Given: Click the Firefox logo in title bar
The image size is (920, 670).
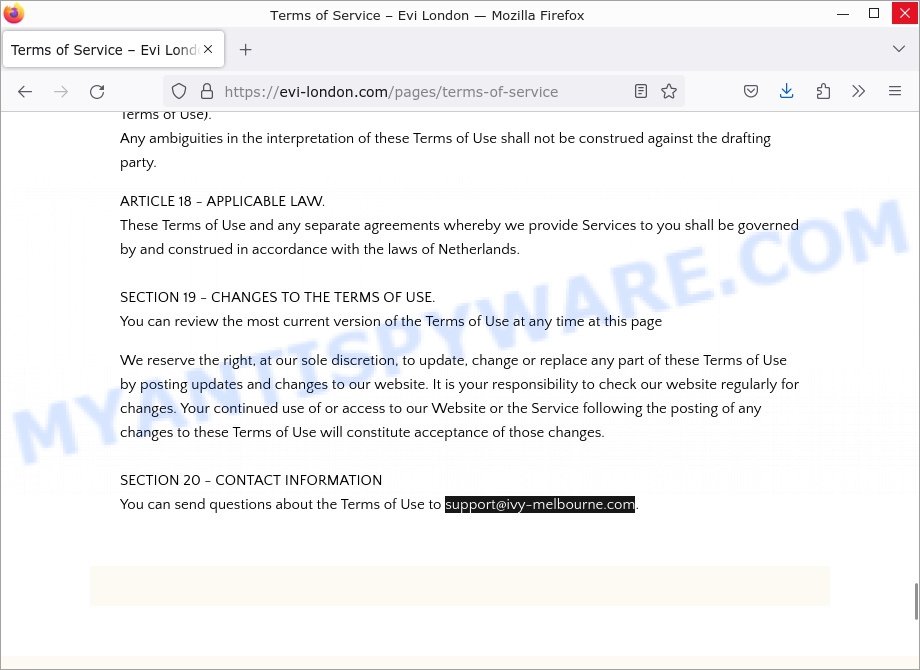Looking at the screenshot, I should tap(13, 13).
